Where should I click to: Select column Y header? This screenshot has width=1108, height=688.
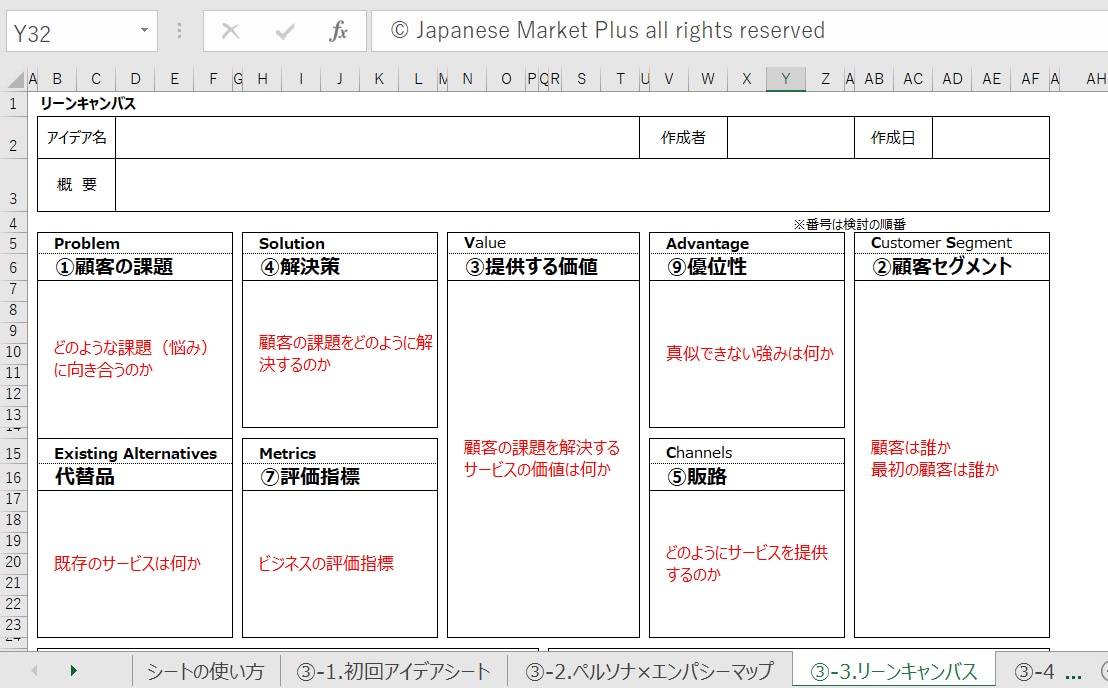(x=786, y=79)
